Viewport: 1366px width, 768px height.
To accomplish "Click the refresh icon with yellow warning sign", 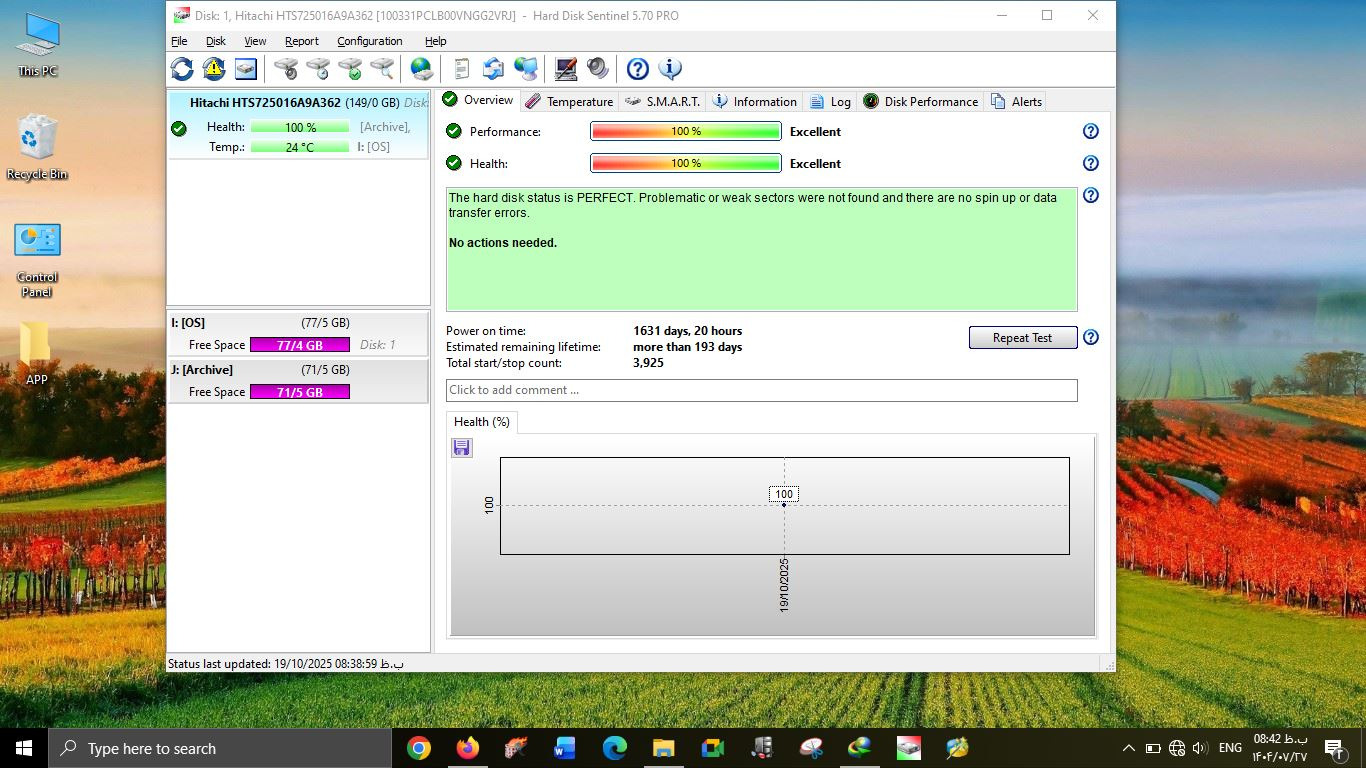I will tap(214, 69).
